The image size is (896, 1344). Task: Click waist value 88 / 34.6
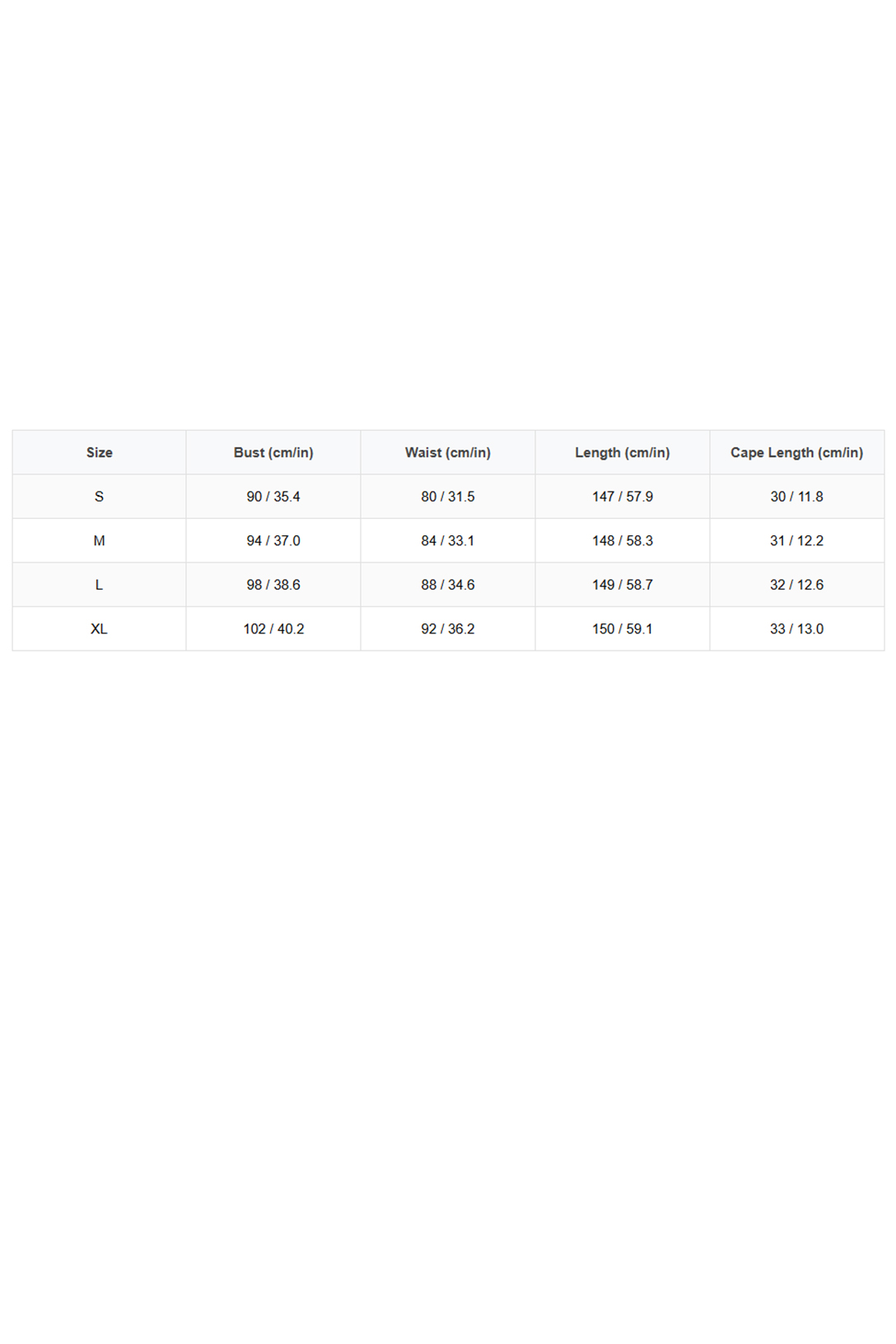[448, 585]
